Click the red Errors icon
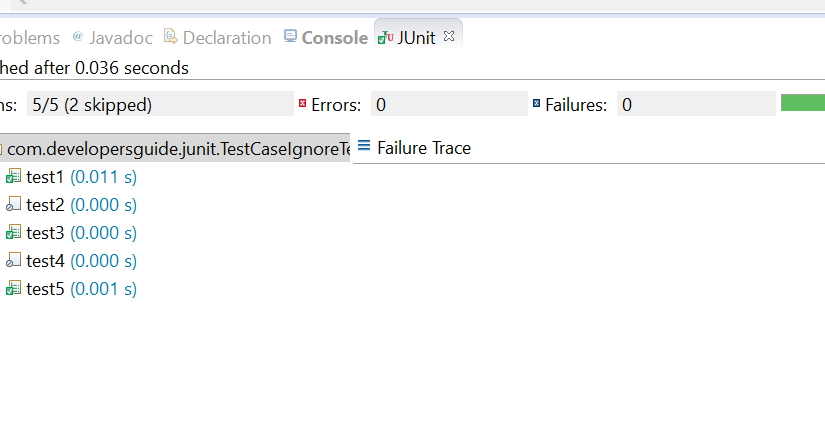825x433 pixels. click(301, 103)
